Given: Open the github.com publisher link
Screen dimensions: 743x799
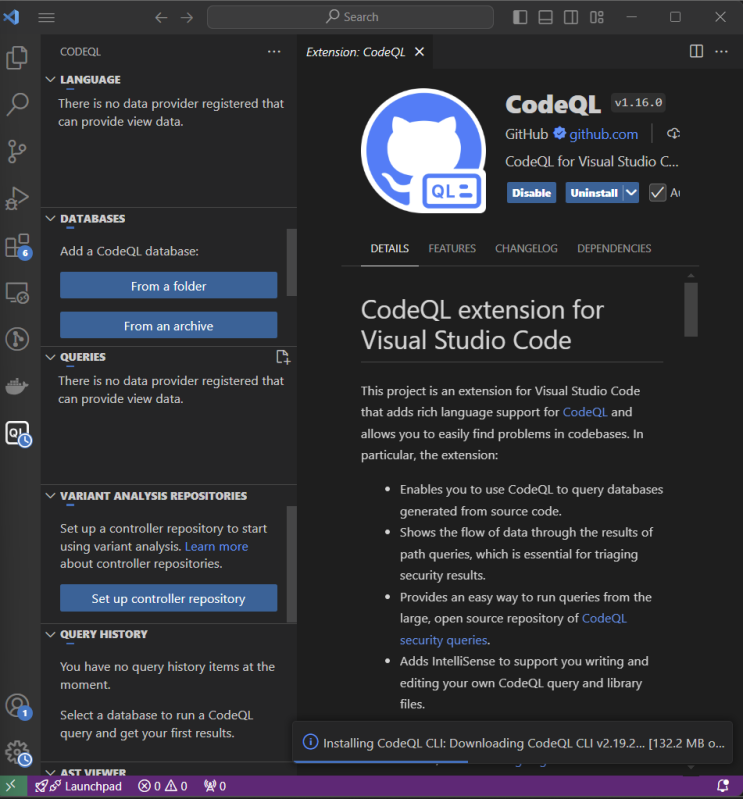Looking at the screenshot, I should click(x=603, y=134).
